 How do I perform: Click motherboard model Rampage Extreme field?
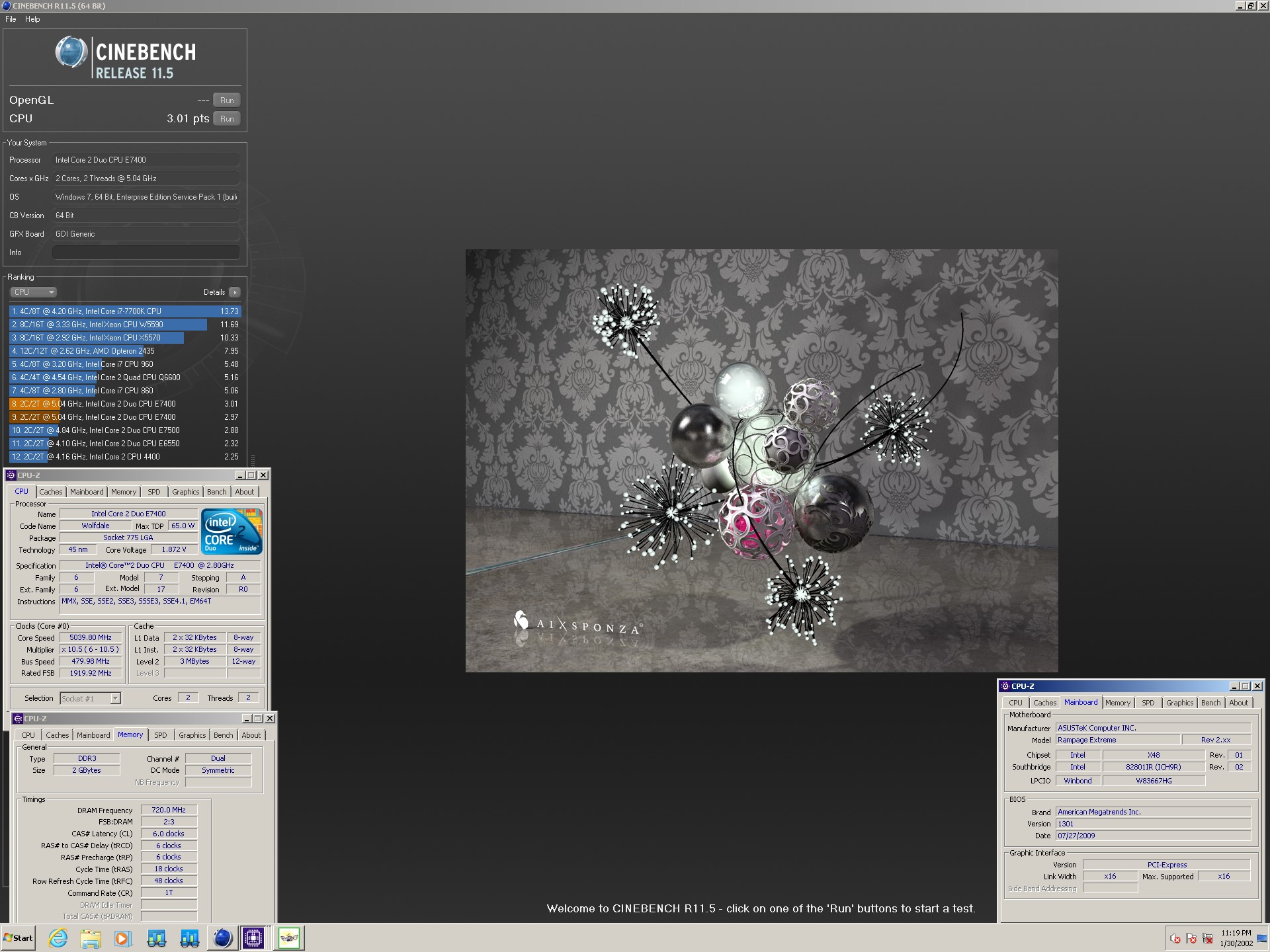point(1117,740)
